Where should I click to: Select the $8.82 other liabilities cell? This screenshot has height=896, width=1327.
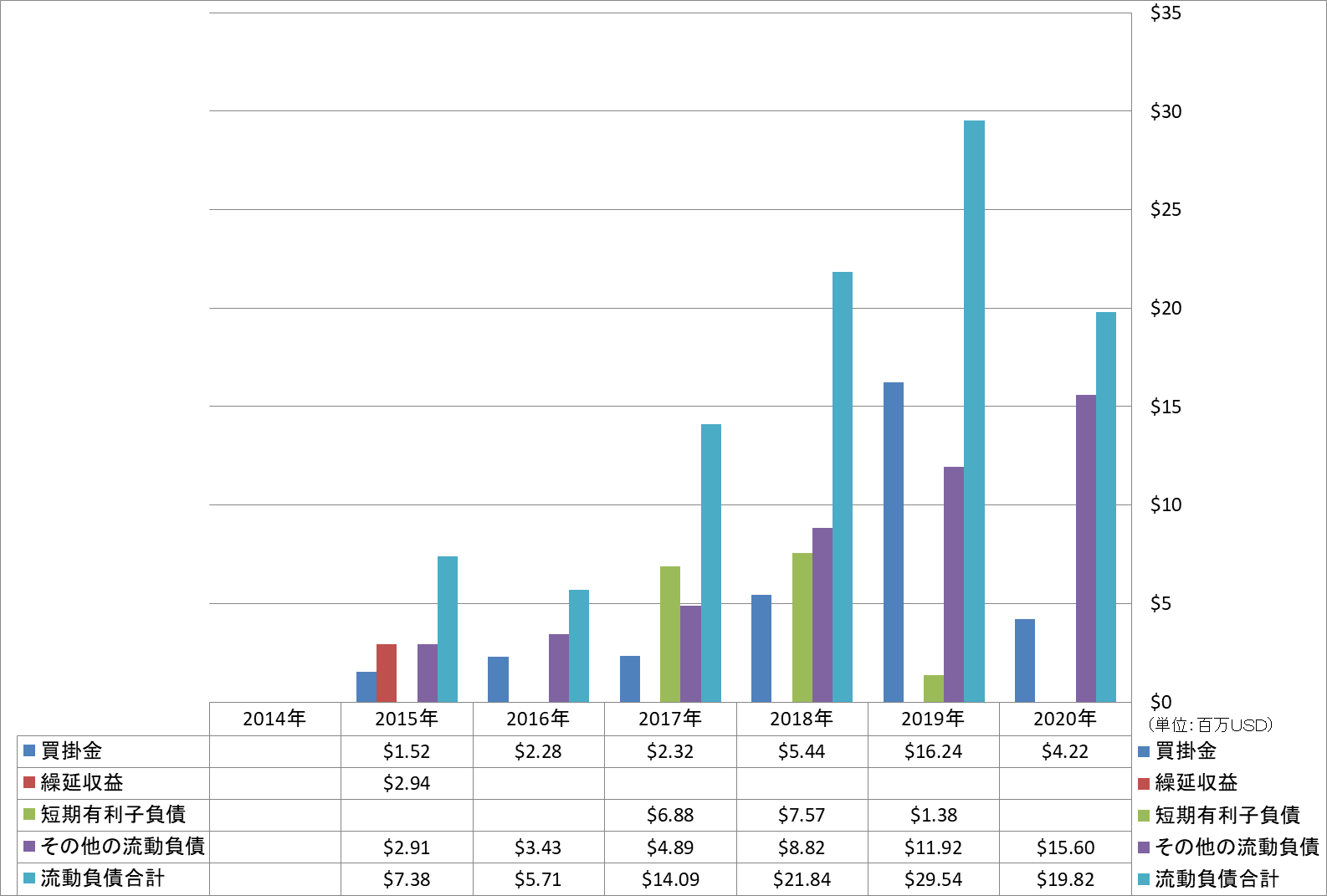pos(802,847)
